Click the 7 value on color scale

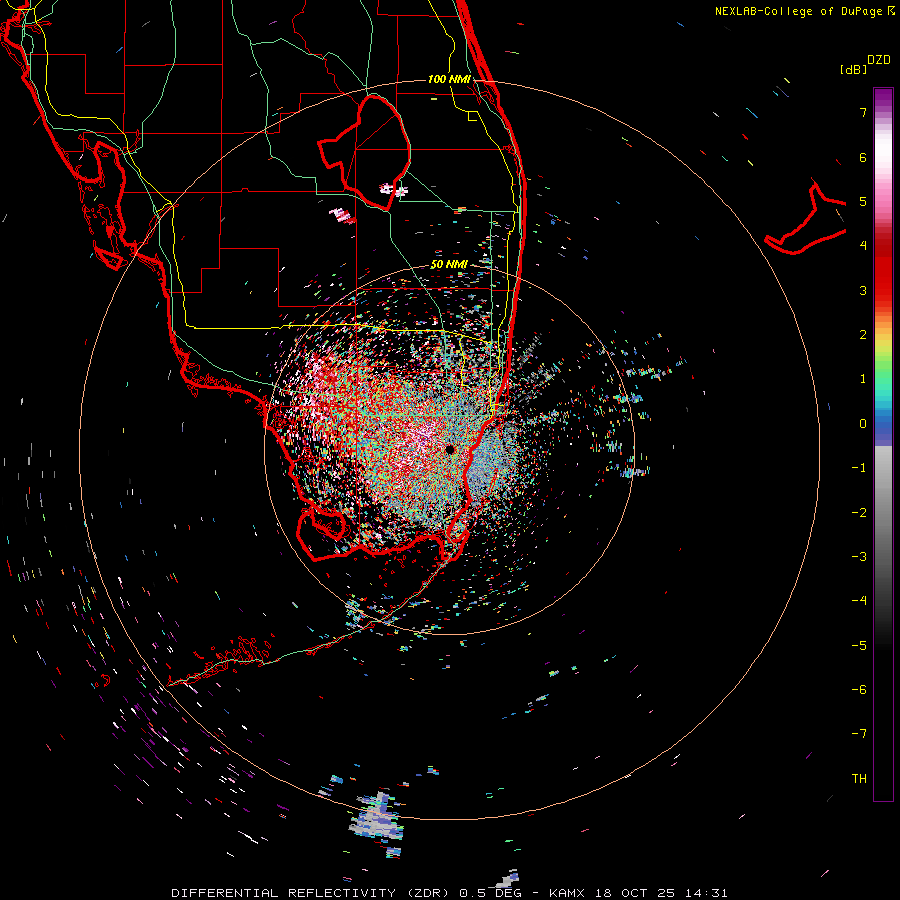tap(863, 112)
